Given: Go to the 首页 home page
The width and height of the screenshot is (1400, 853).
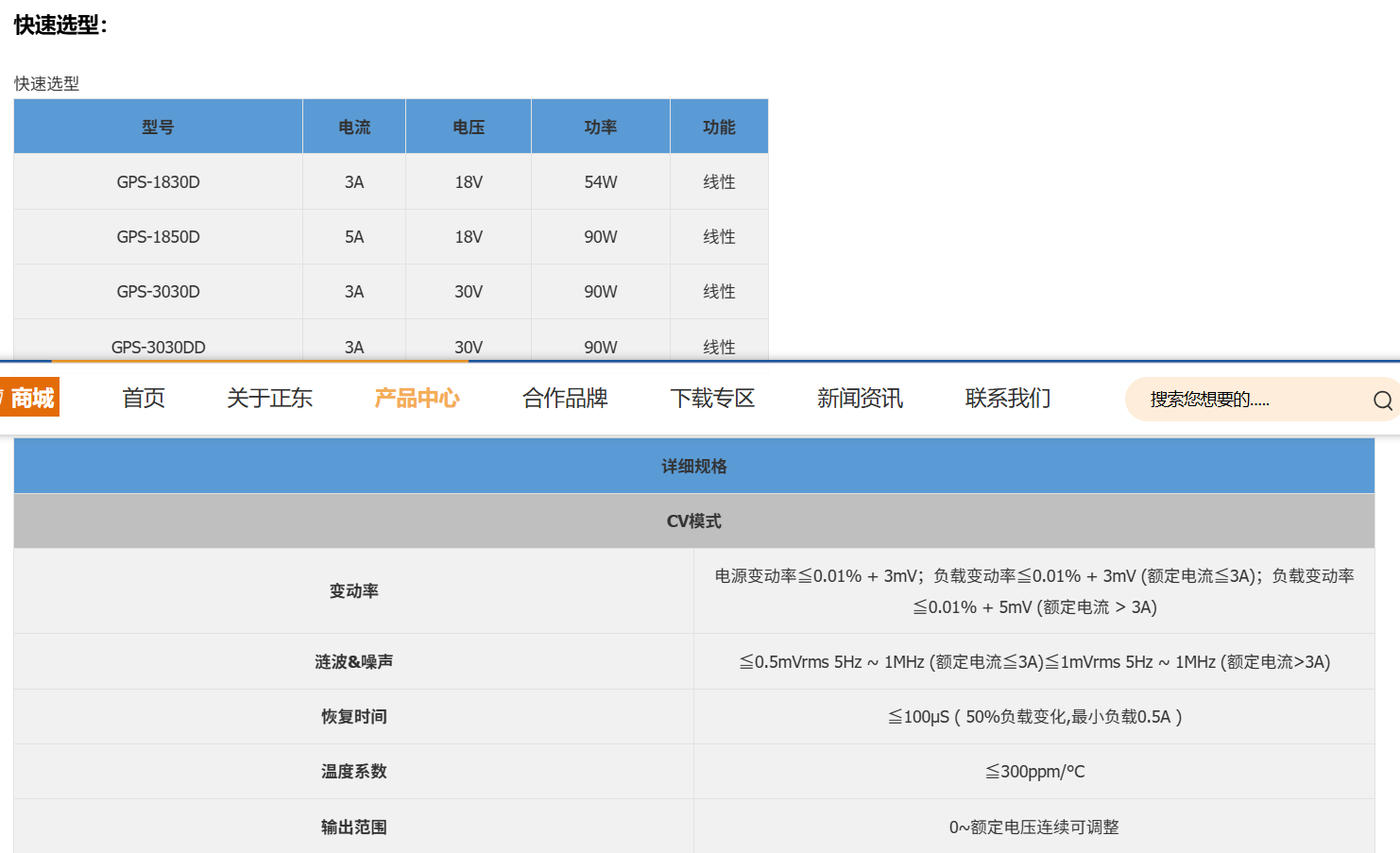Looking at the screenshot, I should tap(144, 399).
